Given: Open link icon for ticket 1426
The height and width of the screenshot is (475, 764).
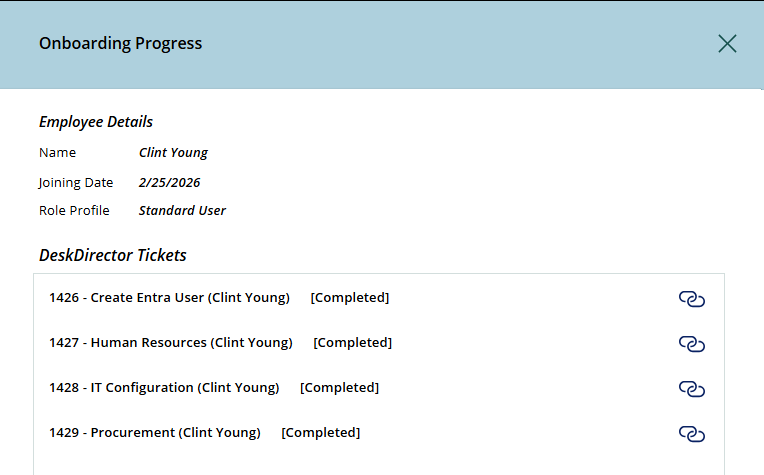Looking at the screenshot, I should [692, 298].
